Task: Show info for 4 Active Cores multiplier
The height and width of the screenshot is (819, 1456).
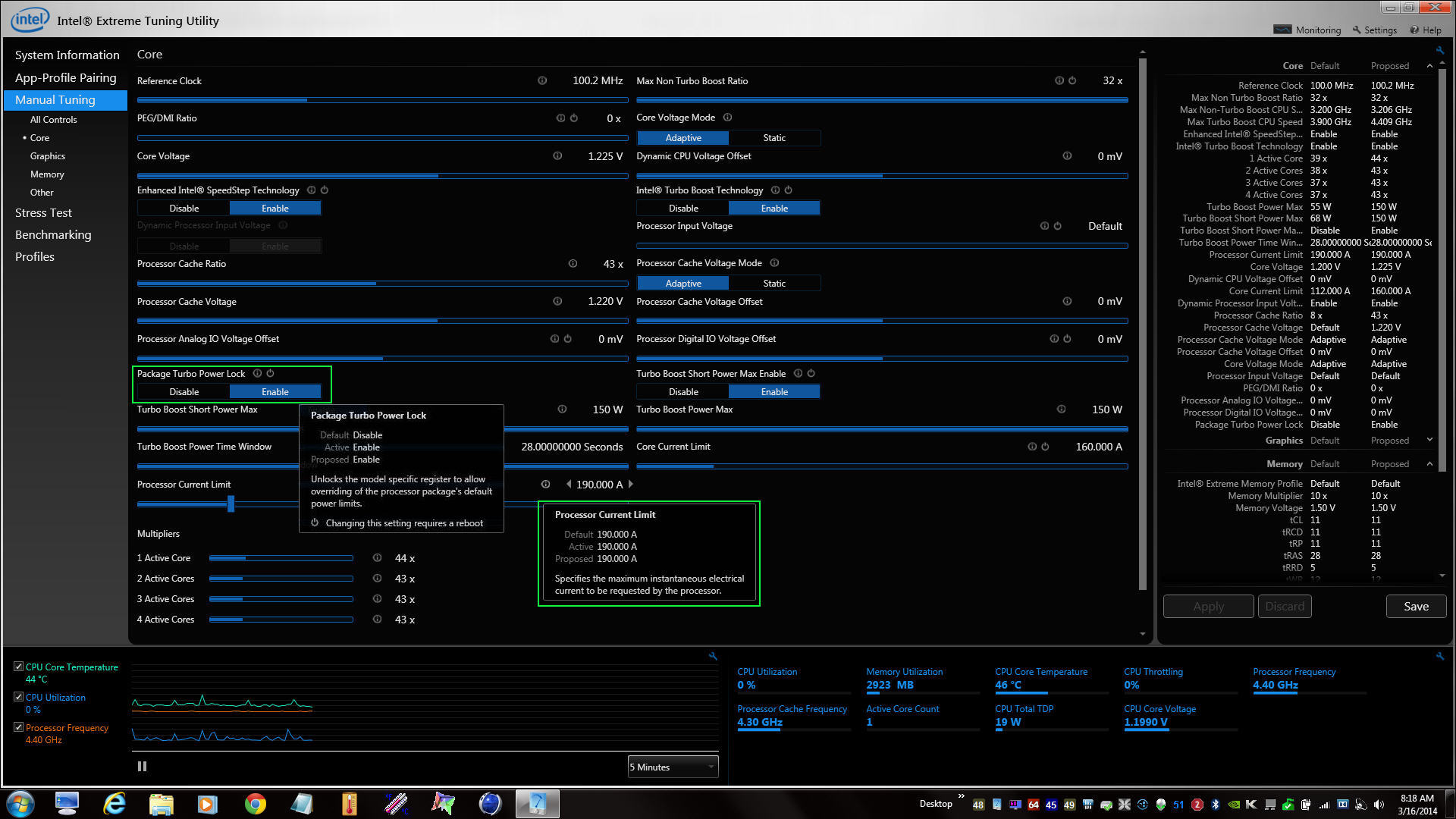Action: point(377,620)
